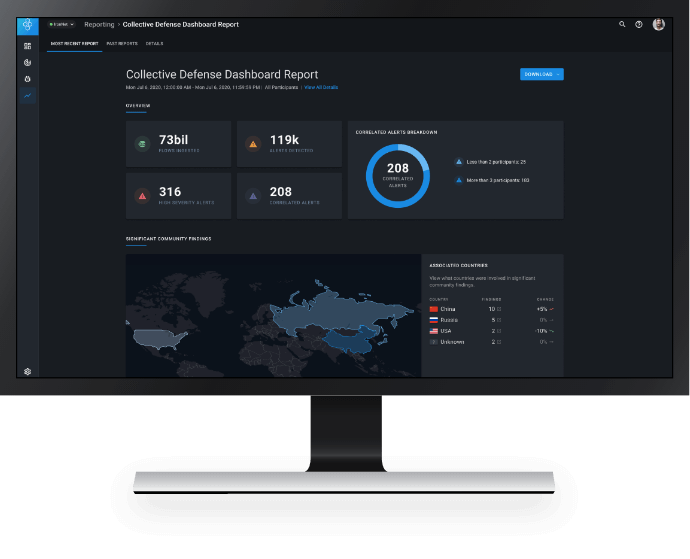Click the USA row name
The image size is (690, 559).
click(x=446, y=331)
